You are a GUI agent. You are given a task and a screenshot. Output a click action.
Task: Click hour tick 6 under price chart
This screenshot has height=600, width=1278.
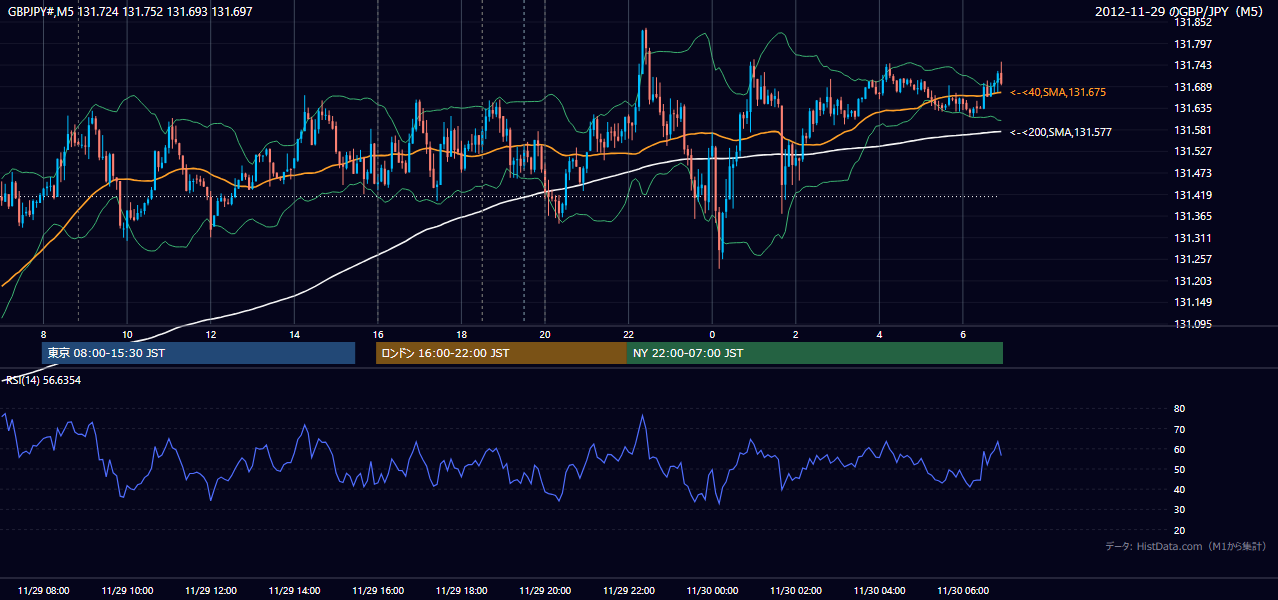963,334
